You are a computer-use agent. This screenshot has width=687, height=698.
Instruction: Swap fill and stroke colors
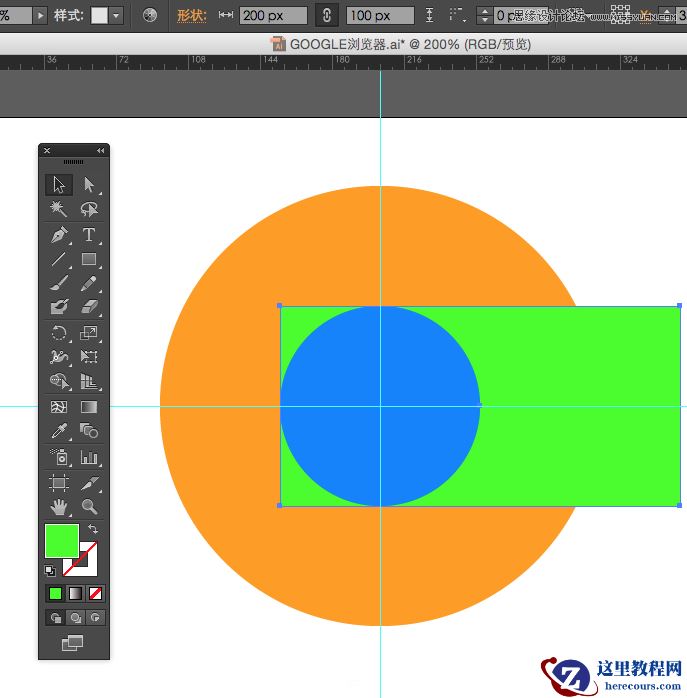[x=93, y=529]
